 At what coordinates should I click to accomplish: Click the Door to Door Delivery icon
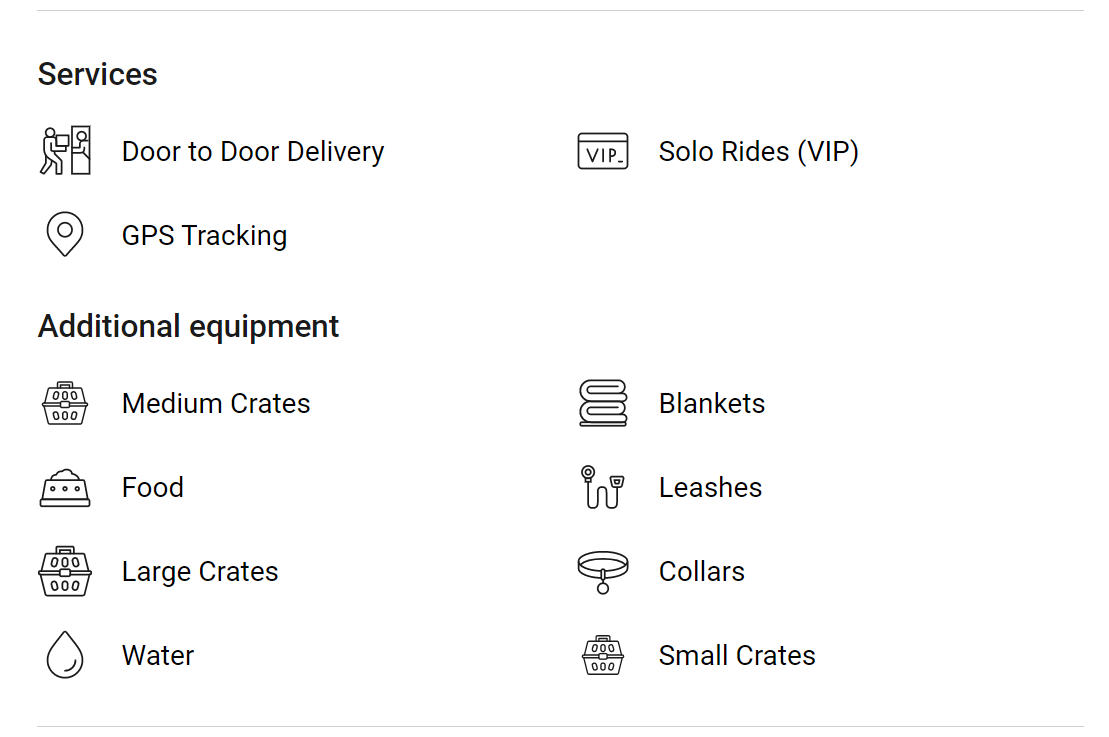[65, 151]
